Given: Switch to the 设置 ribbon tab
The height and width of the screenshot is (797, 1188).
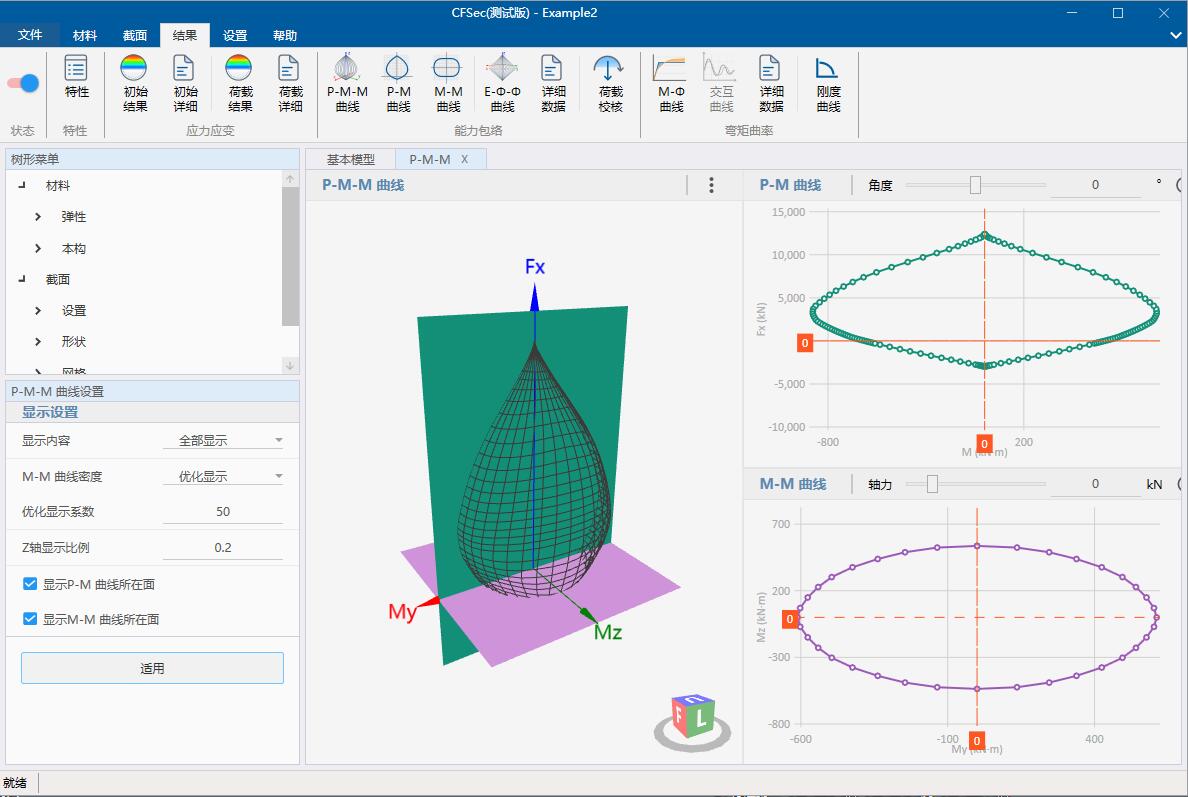Looking at the screenshot, I should (x=235, y=35).
